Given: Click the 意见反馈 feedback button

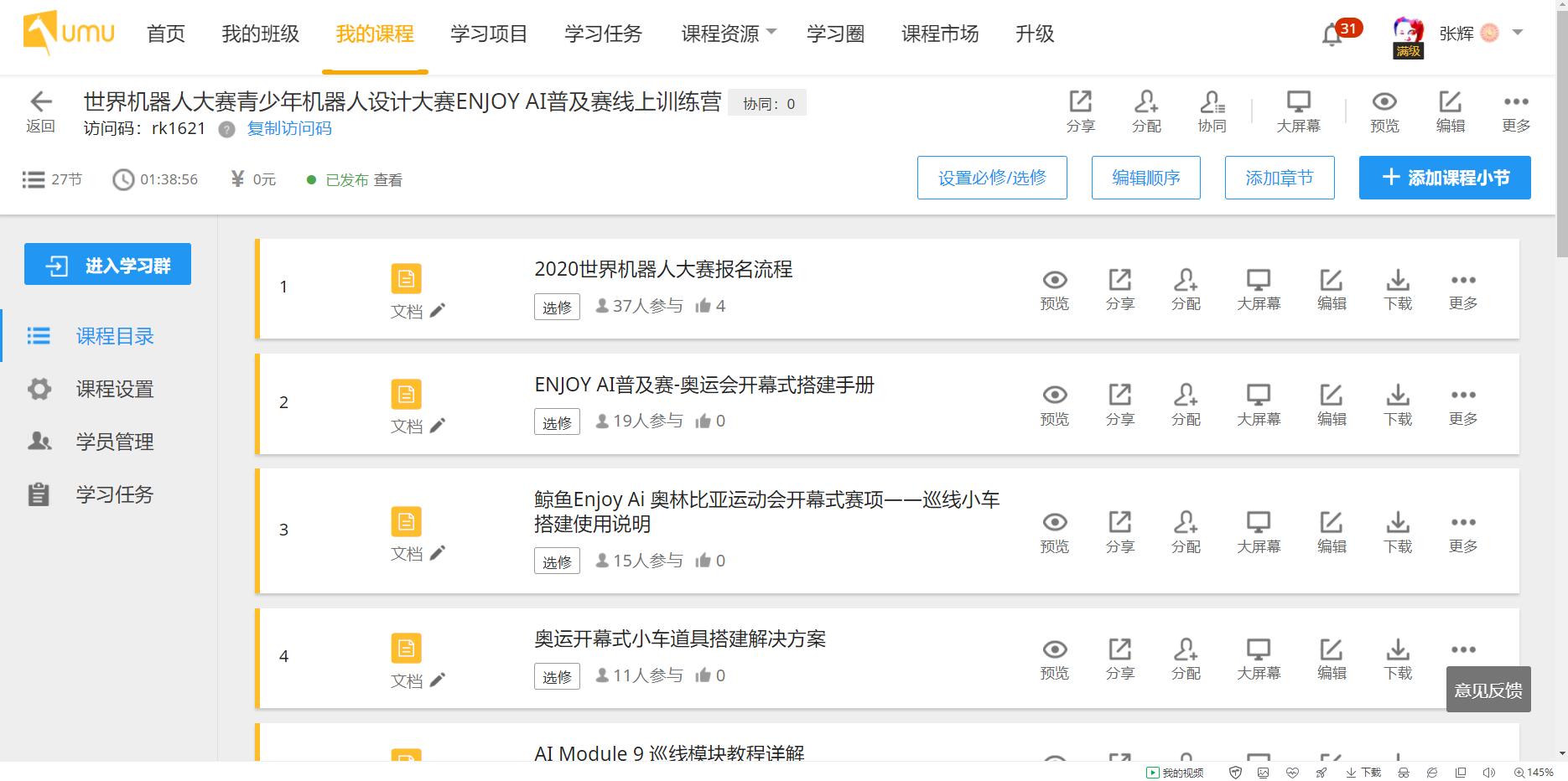Looking at the screenshot, I should (x=1488, y=690).
